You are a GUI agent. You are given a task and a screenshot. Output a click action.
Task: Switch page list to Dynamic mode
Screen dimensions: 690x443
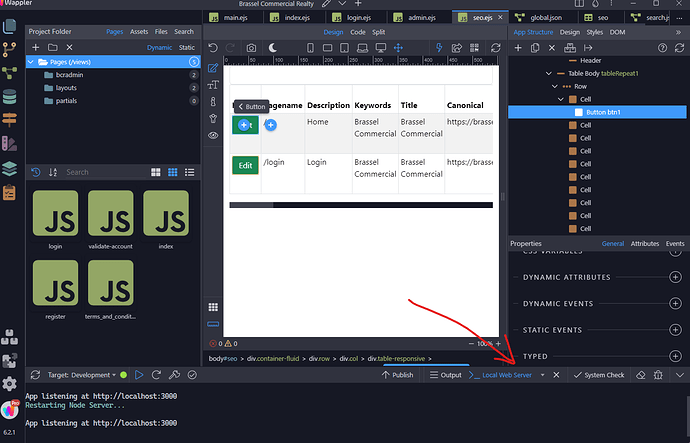[x=159, y=48]
